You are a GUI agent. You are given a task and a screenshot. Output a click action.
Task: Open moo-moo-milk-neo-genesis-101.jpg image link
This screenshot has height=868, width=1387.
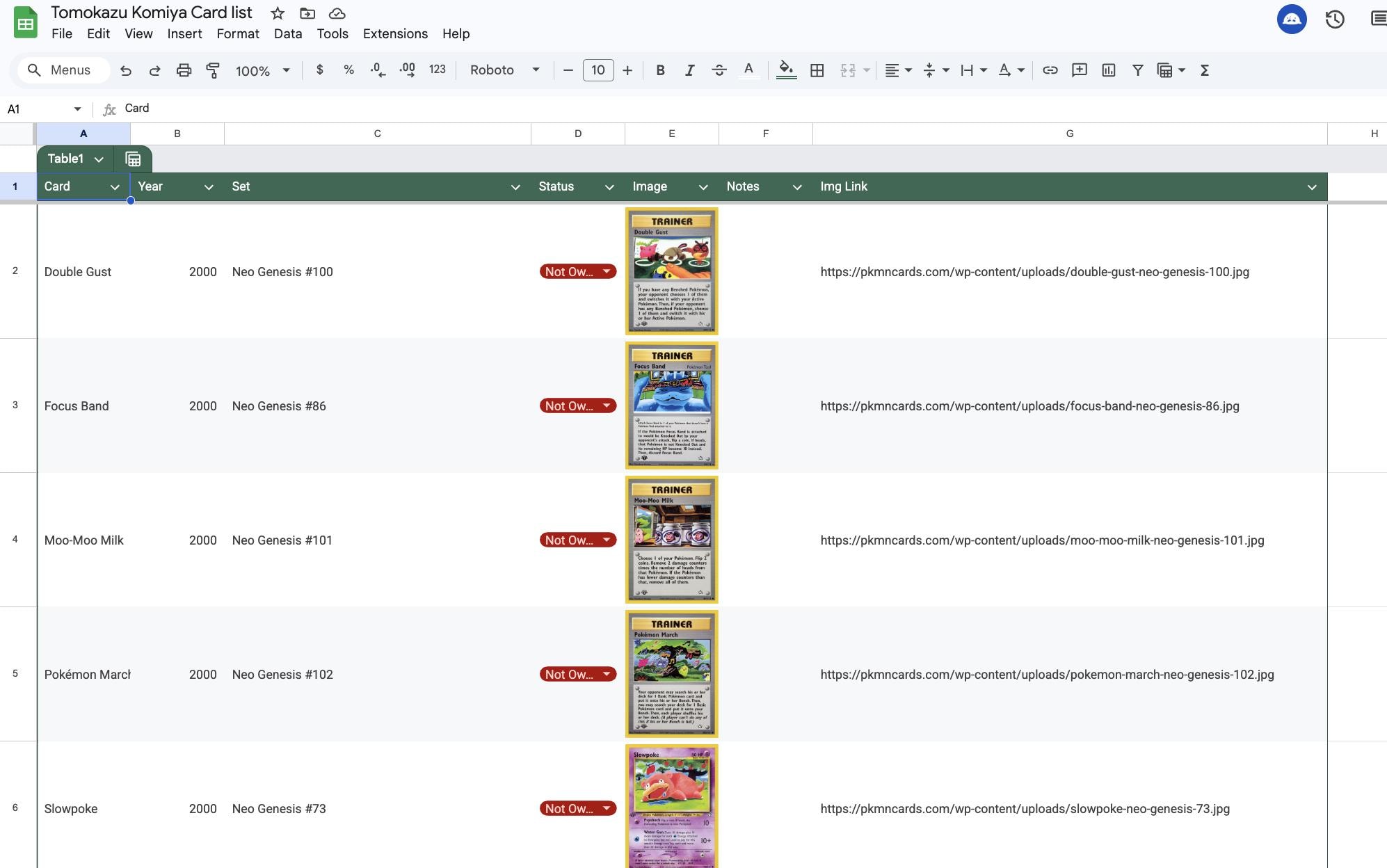1042,540
